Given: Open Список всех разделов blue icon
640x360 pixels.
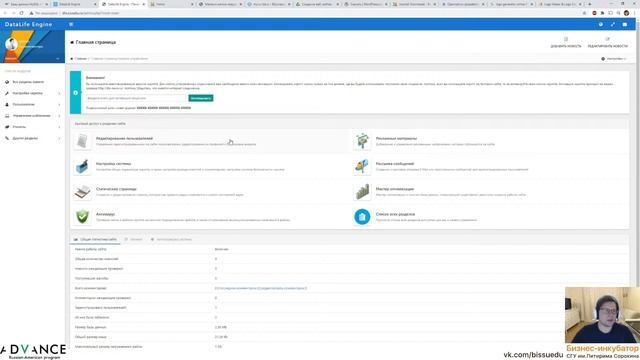Looking at the screenshot, I should 362,217.
